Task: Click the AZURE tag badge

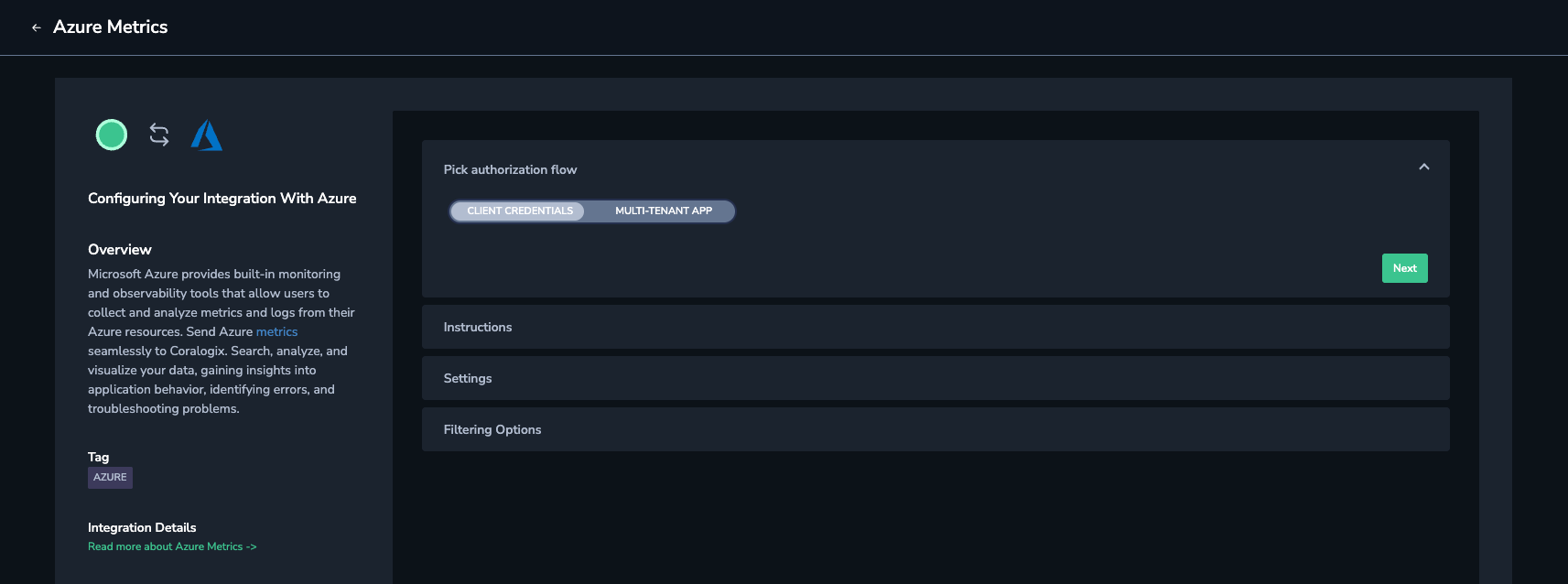Action: [x=110, y=478]
